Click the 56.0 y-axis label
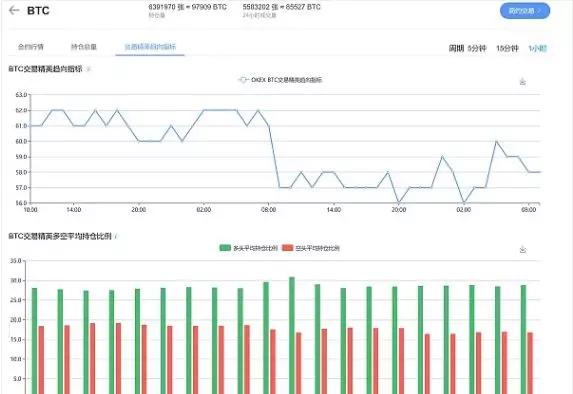The height and width of the screenshot is (394, 573). pyautogui.click(x=21, y=203)
